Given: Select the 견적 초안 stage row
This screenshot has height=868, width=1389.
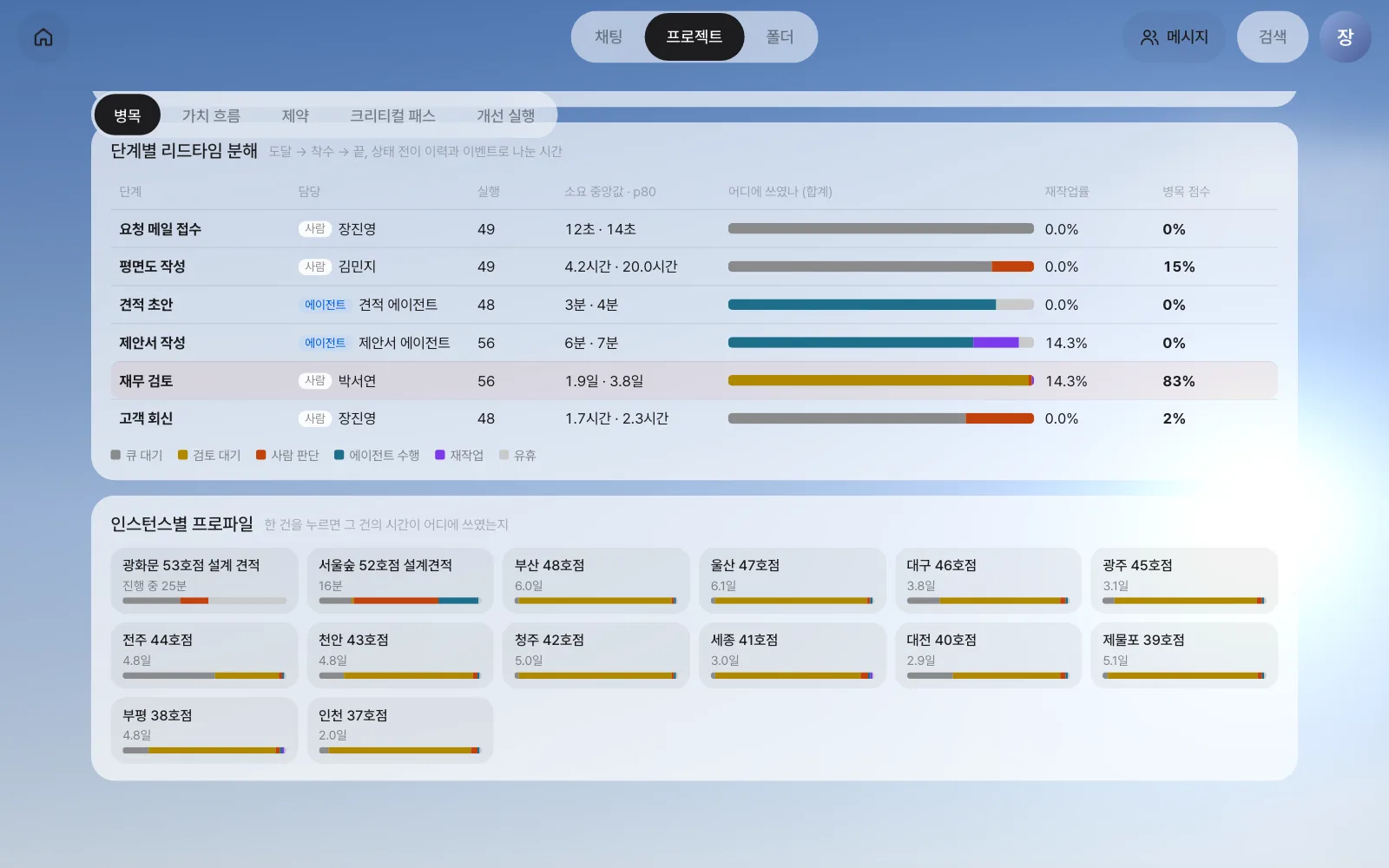Looking at the screenshot, I should [694, 305].
